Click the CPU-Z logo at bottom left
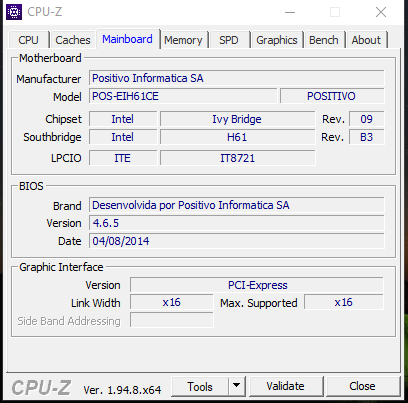The height and width of the screenshot is (403, 408). pyautogui.click(x=41, y=388)
